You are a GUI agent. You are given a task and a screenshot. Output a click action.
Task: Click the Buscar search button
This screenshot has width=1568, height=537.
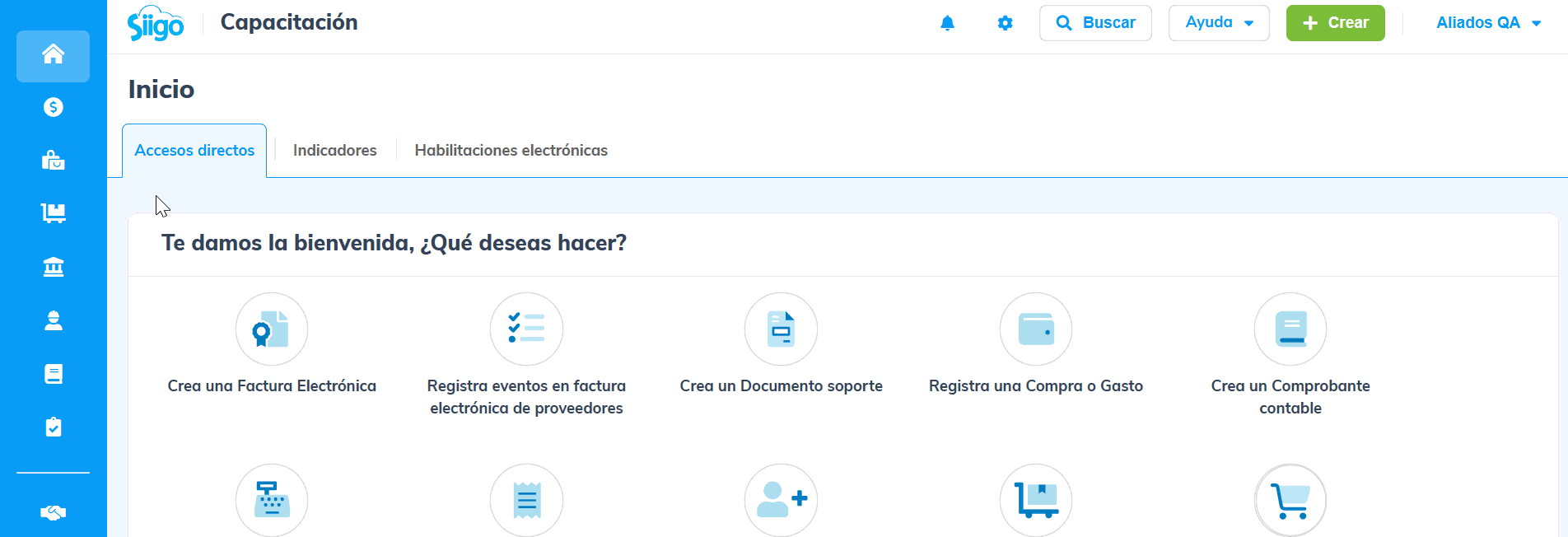(1095, 23)
